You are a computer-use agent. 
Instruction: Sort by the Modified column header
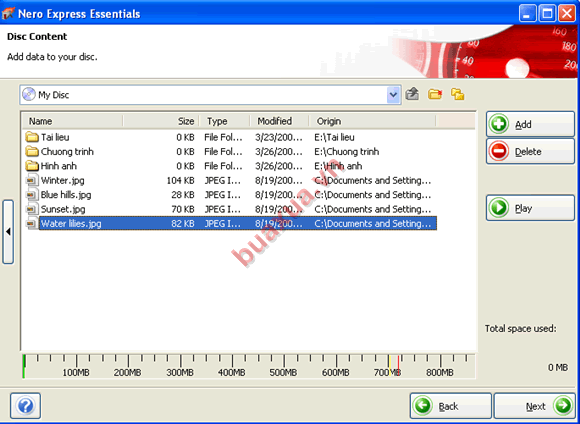tap(280, 121)
